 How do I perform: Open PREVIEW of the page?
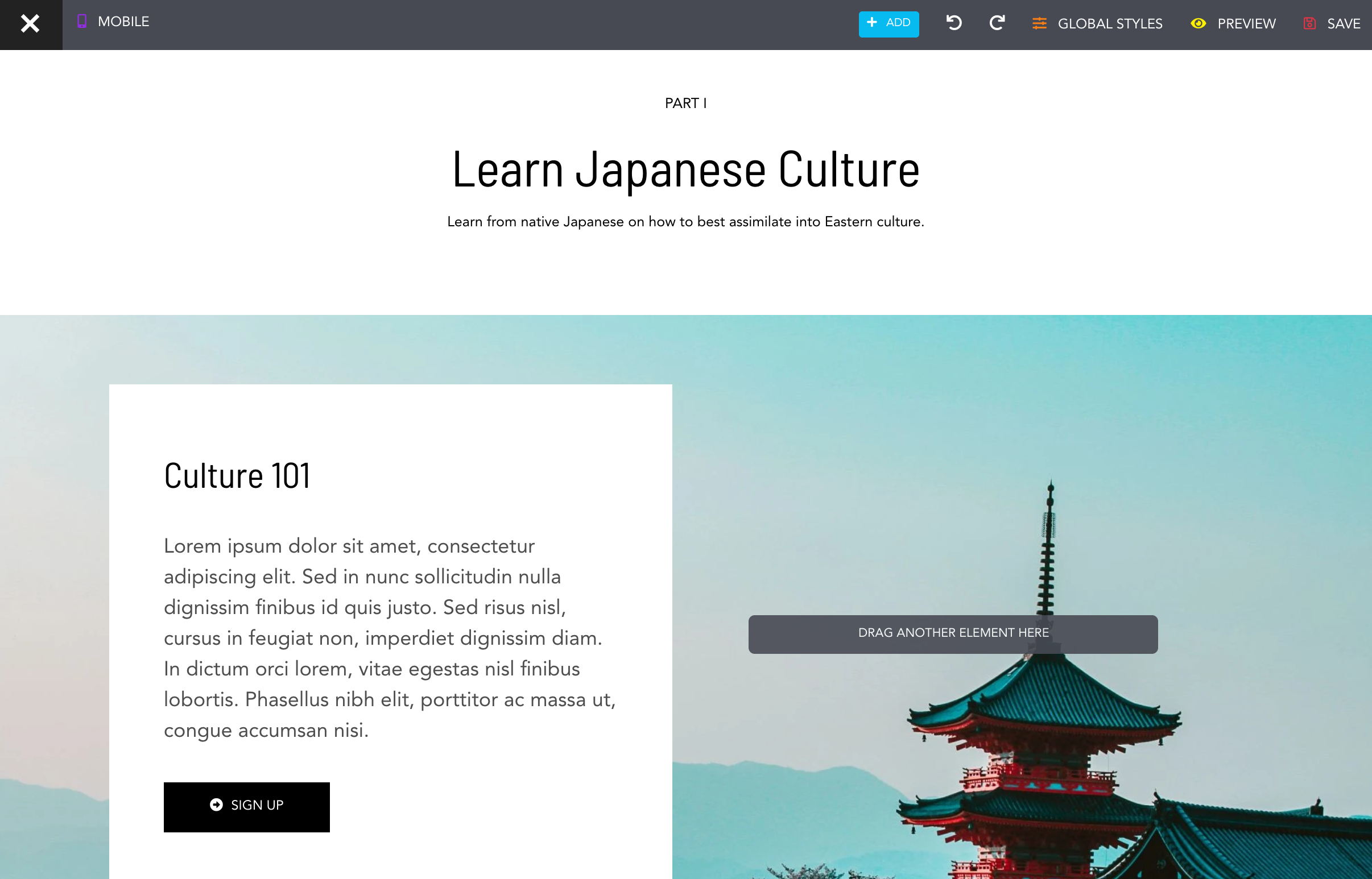[x=1246, y=24]
